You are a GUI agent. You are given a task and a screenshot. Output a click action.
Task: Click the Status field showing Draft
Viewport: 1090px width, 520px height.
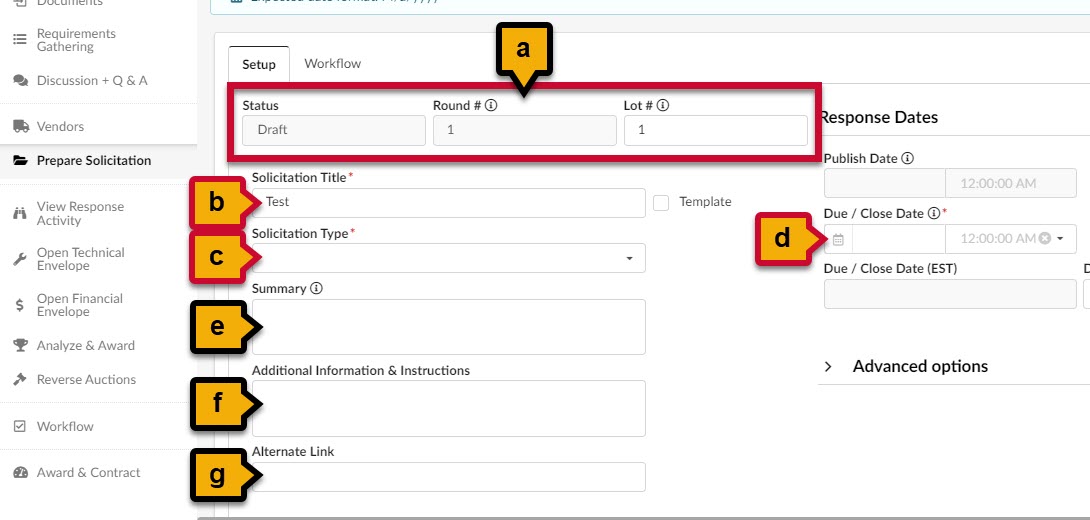tap(334, 130)
